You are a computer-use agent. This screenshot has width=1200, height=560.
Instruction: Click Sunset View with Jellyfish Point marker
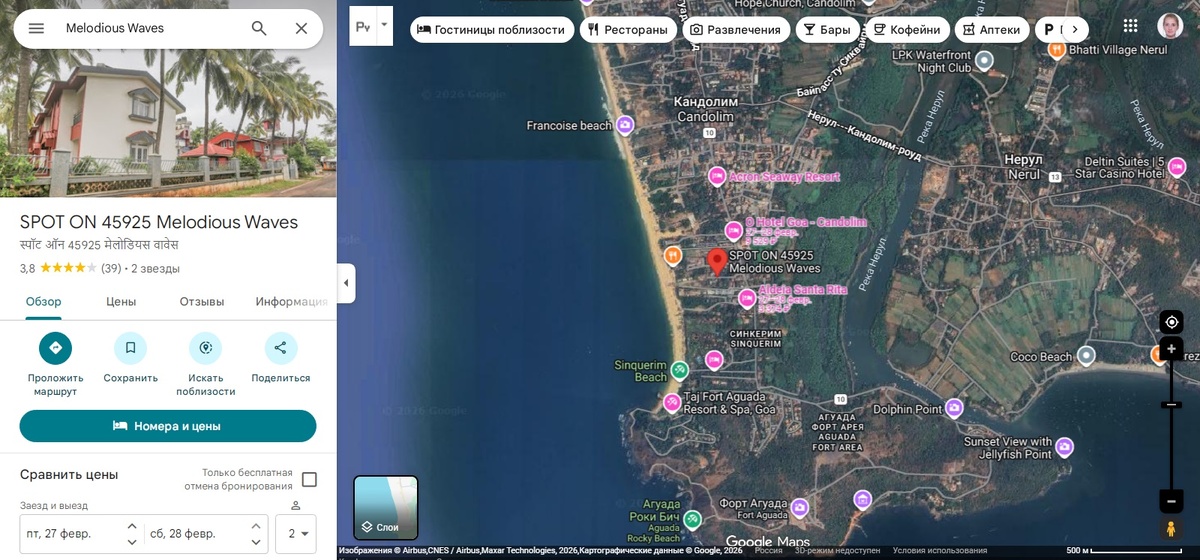pyautogui.click(x=1064, y=447)
